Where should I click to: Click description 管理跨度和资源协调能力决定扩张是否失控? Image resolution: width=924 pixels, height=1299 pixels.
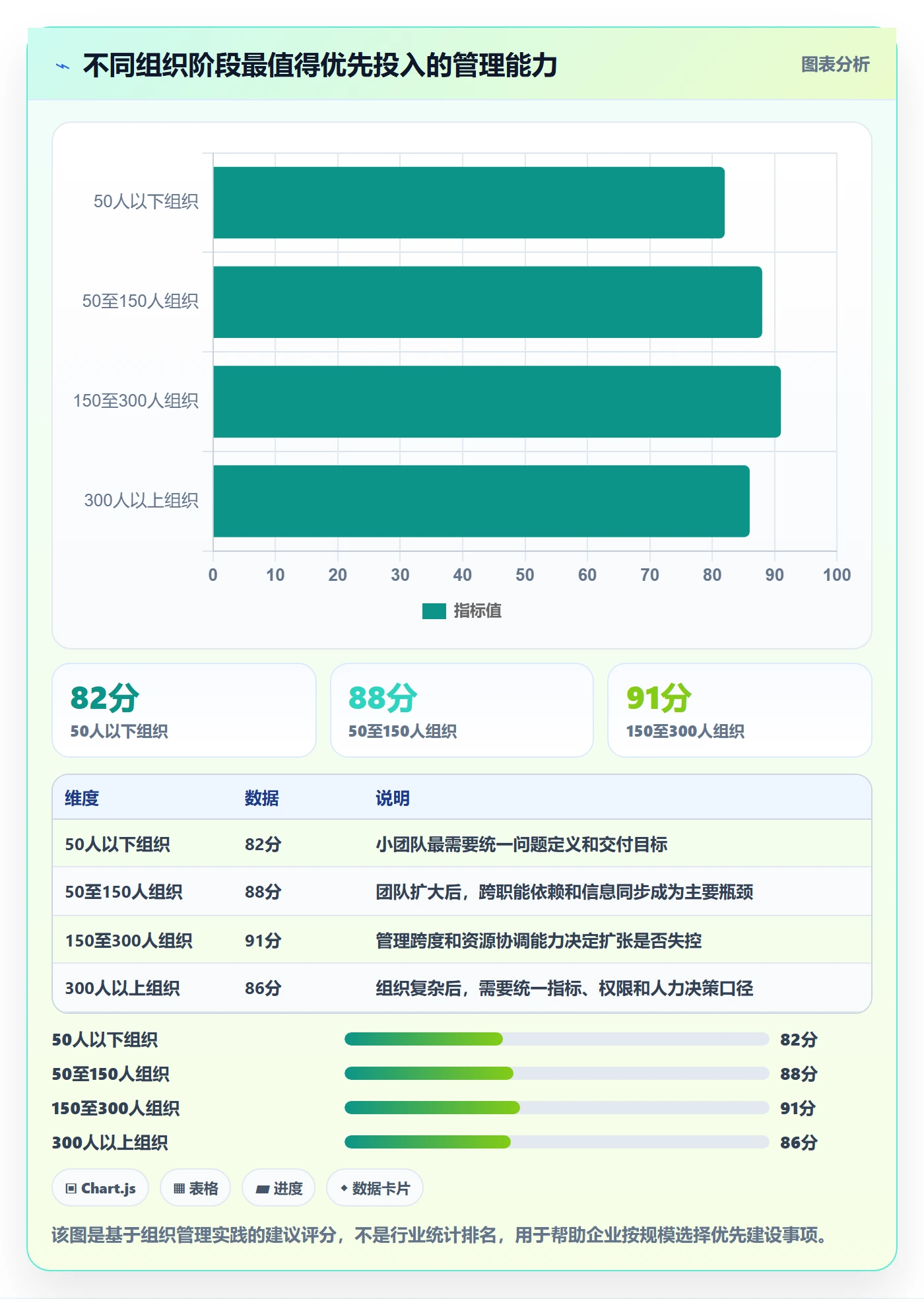point(539,941)
